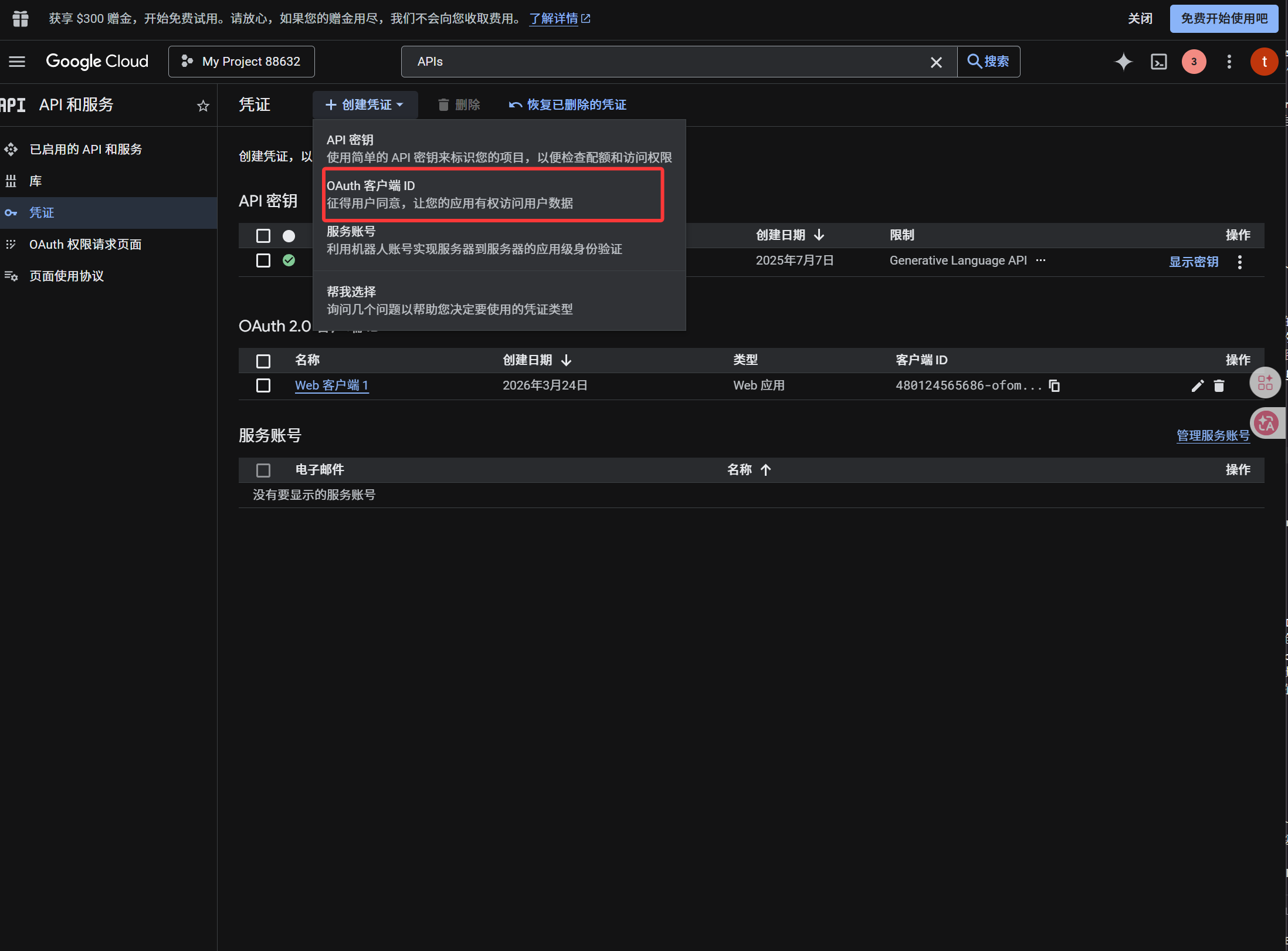Click the 客户端 ID column header
The height and width of the screenshot is (951, 1288).
[921, 360]
